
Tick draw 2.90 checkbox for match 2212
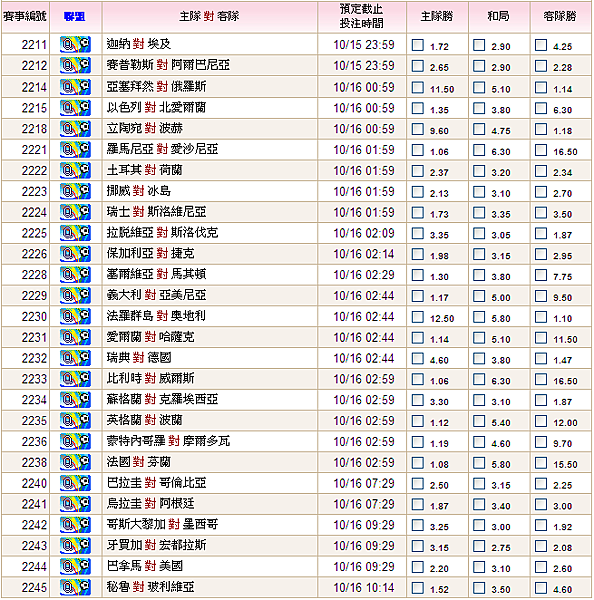click(479, 66)
